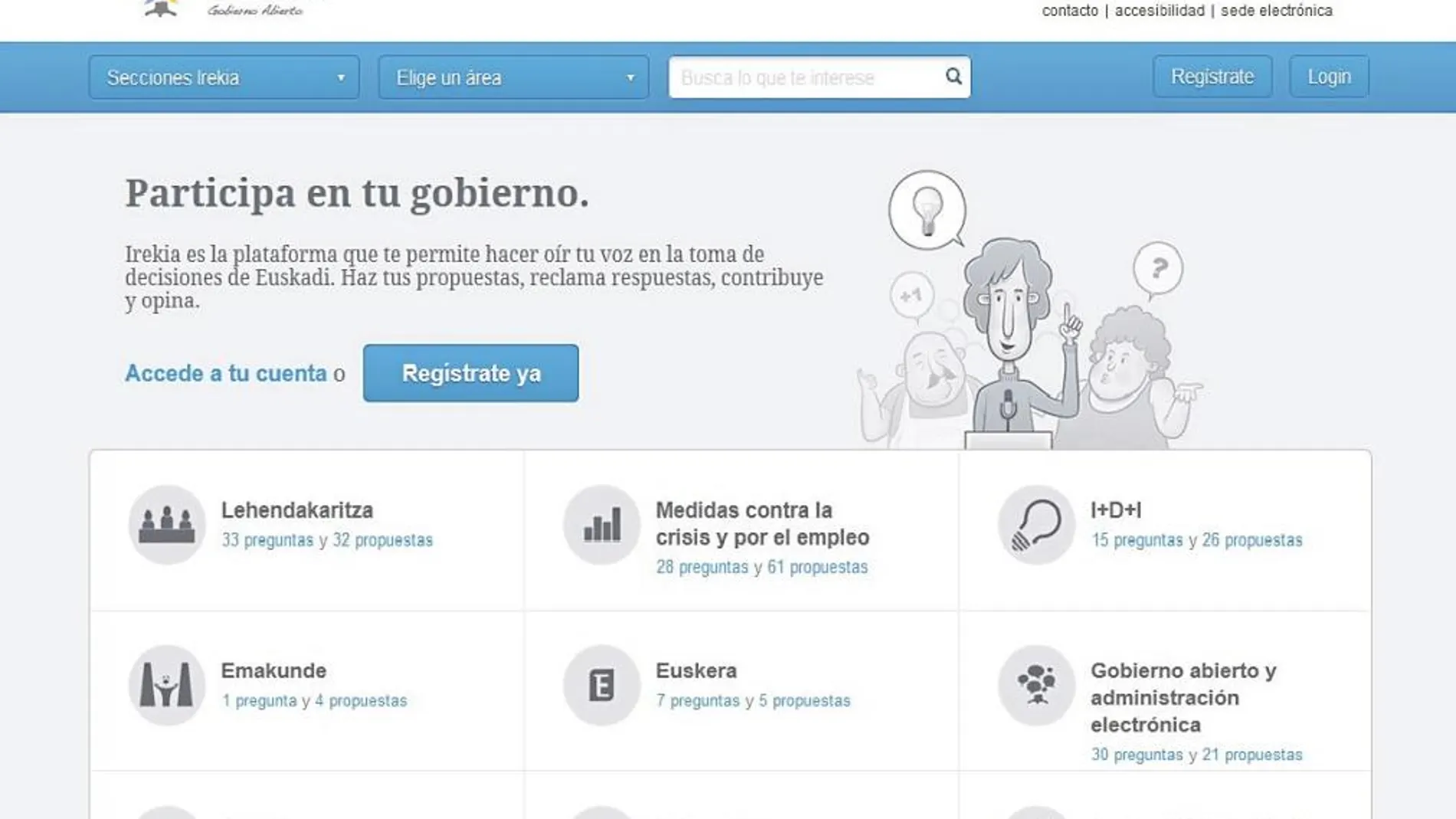Open the Emakunde area title
This screenshot has height=819, width=1456.
(x=274, y=670)
